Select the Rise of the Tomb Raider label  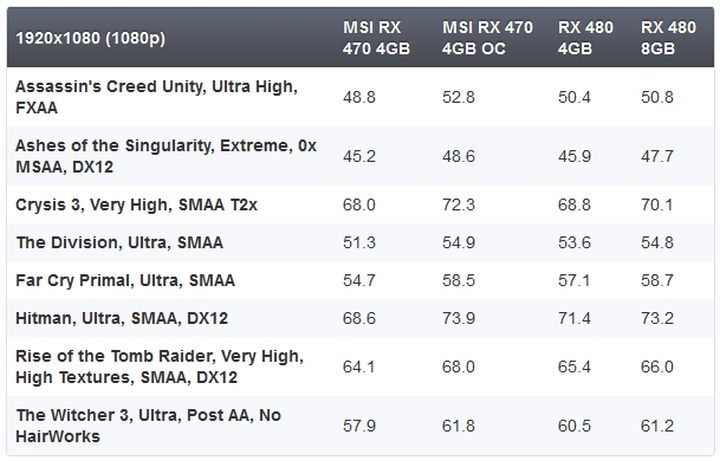(159, 366)
